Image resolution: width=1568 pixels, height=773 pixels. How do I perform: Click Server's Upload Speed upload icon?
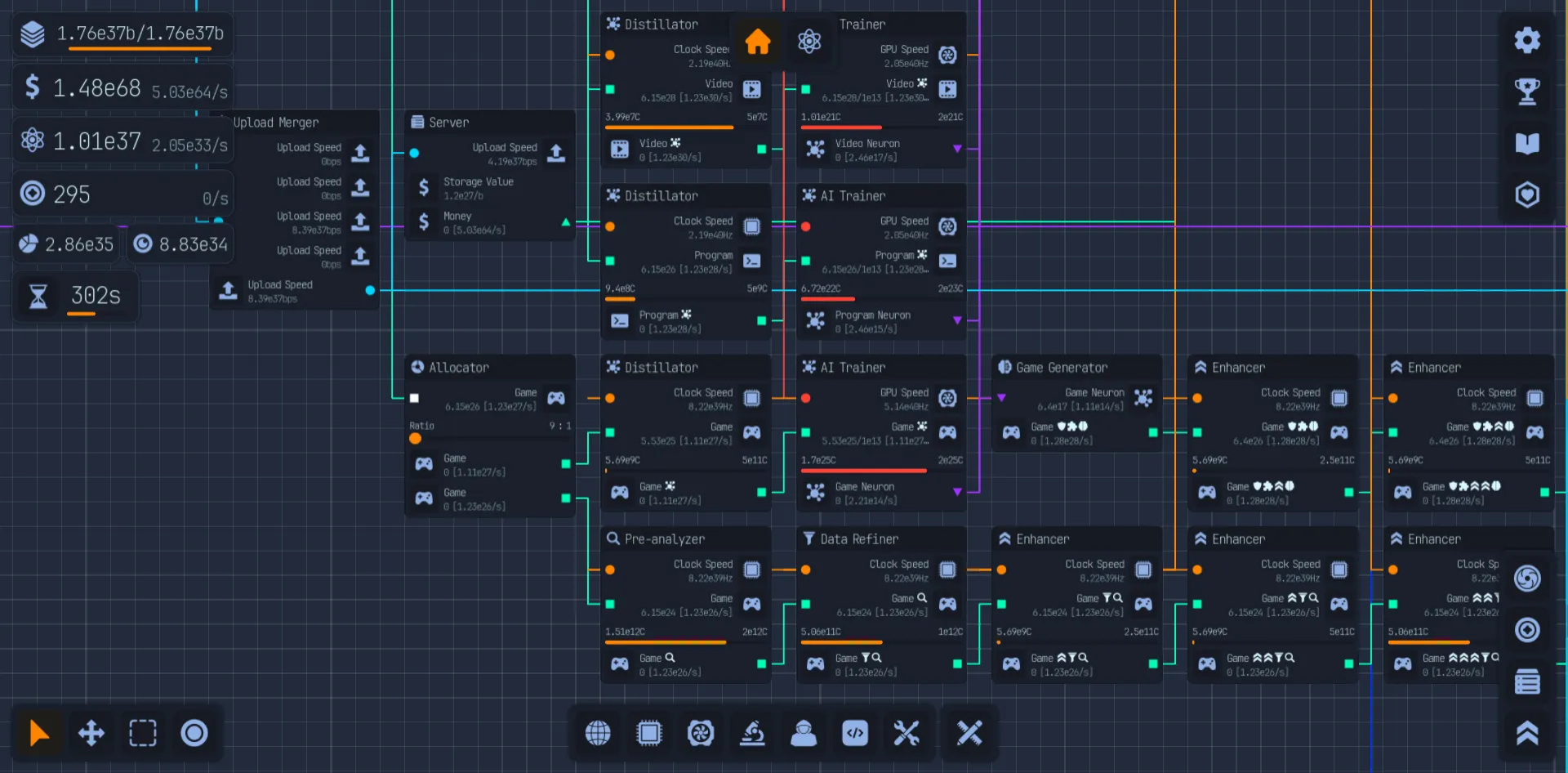(556, 153)
